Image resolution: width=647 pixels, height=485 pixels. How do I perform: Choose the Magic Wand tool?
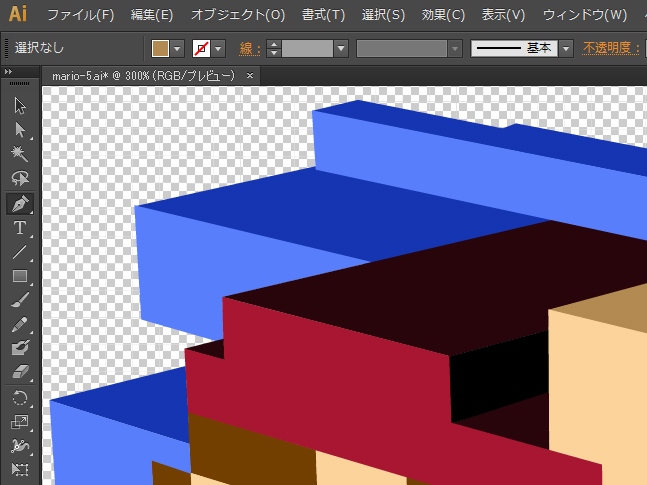pyautogui.click(x=19, y=154)
